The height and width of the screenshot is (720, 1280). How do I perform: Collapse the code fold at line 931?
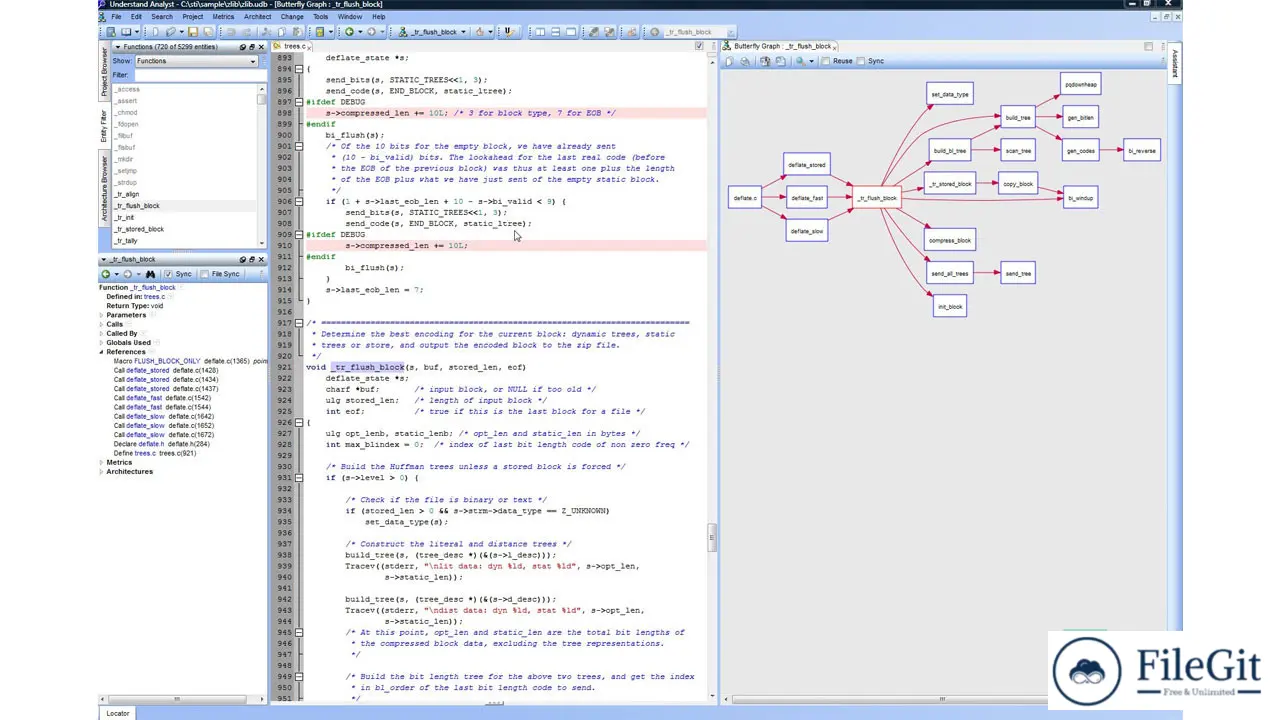click(298, 477)
